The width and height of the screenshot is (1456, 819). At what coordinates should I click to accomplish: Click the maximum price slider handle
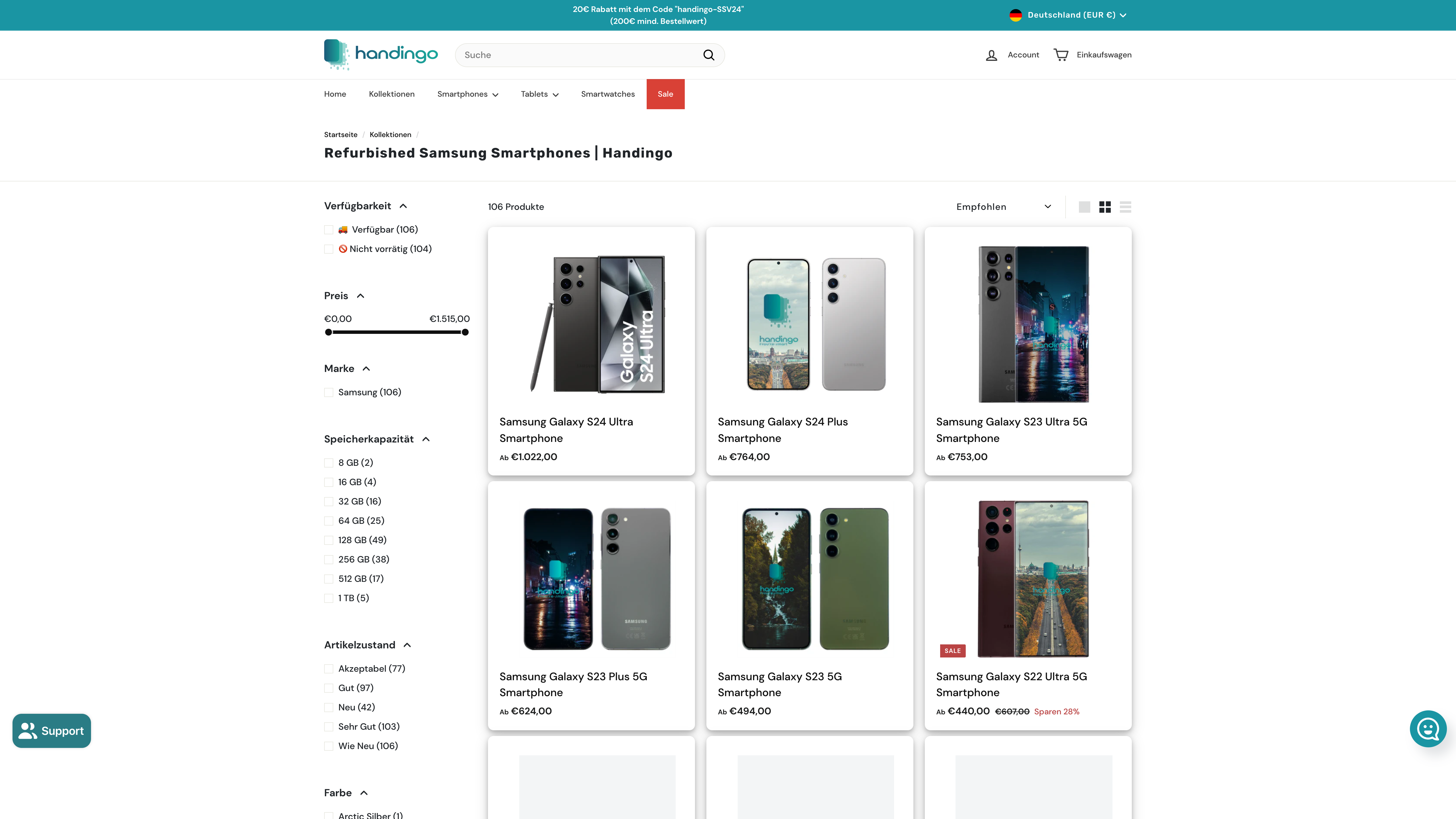tap(465, 332)
